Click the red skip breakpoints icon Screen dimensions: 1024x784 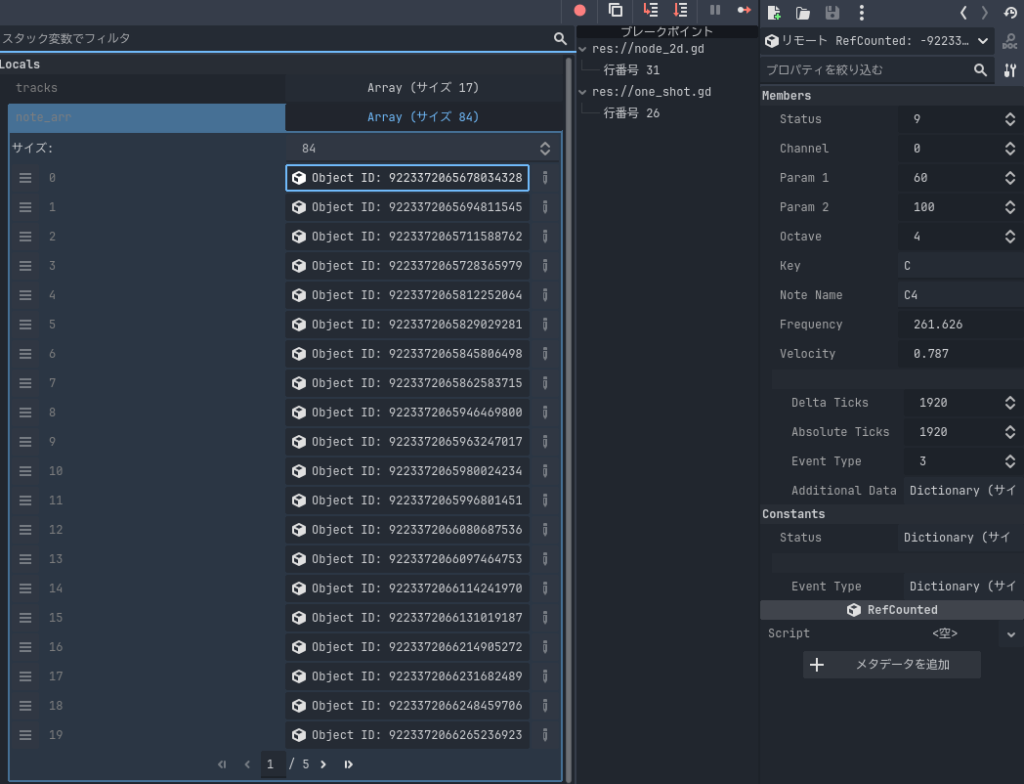pyautogui.click(x=579, y=10)
